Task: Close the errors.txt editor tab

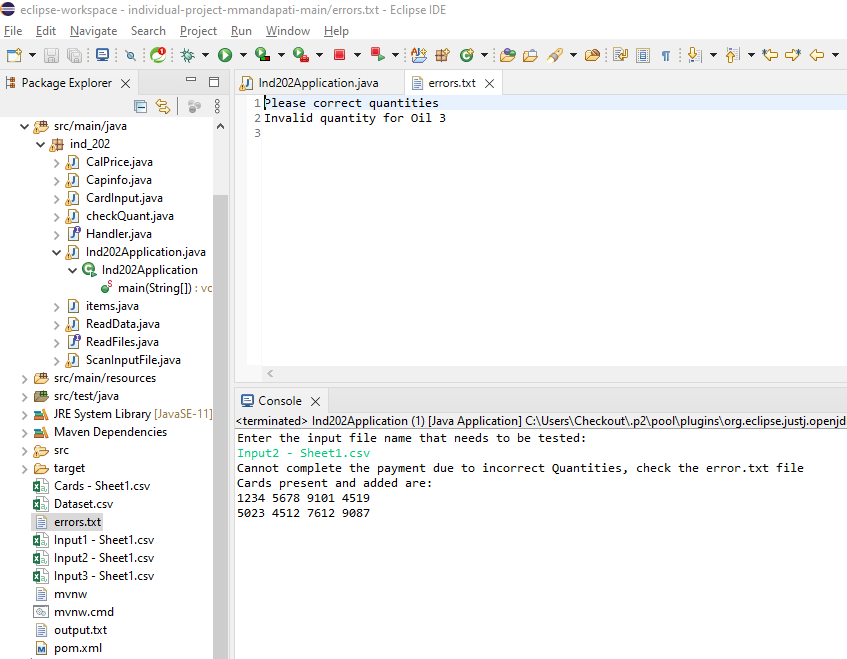Action: pyautogui.click(x=489, y=83)
